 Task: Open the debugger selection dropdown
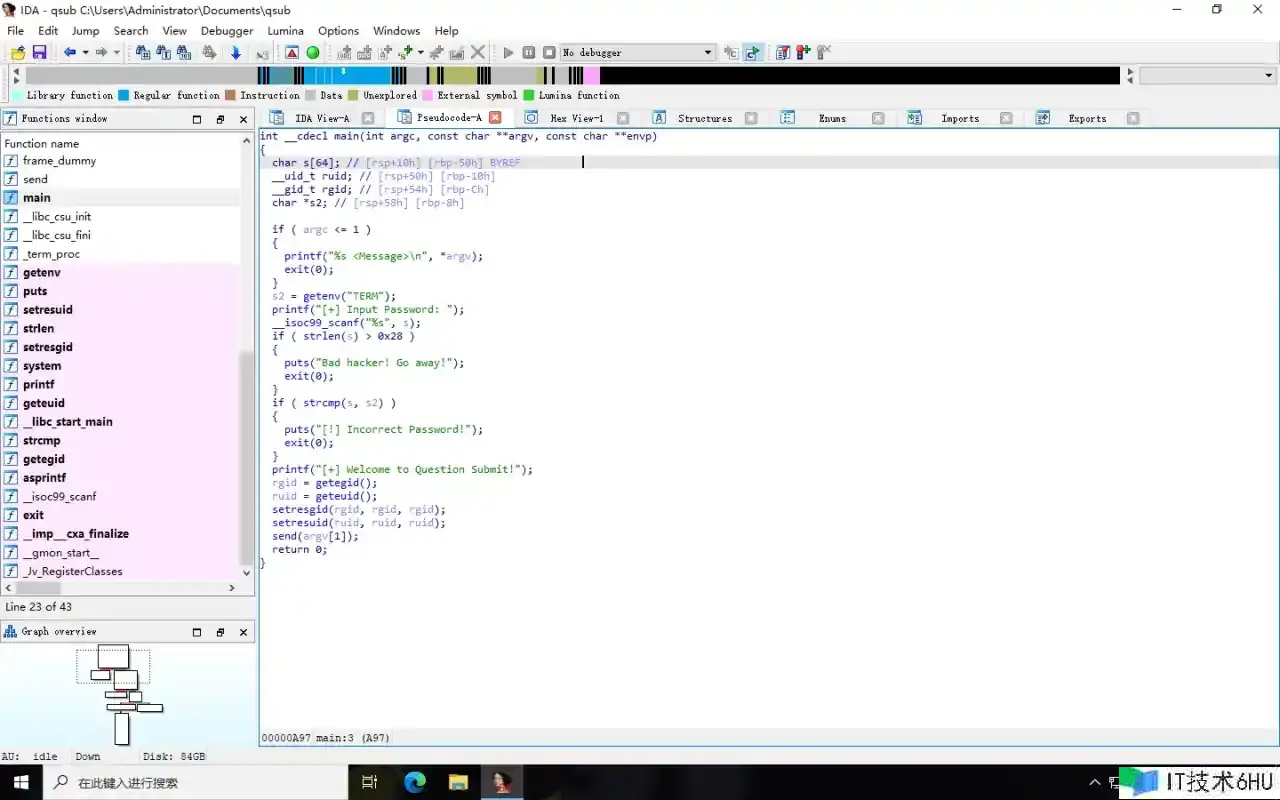point(708,52)
